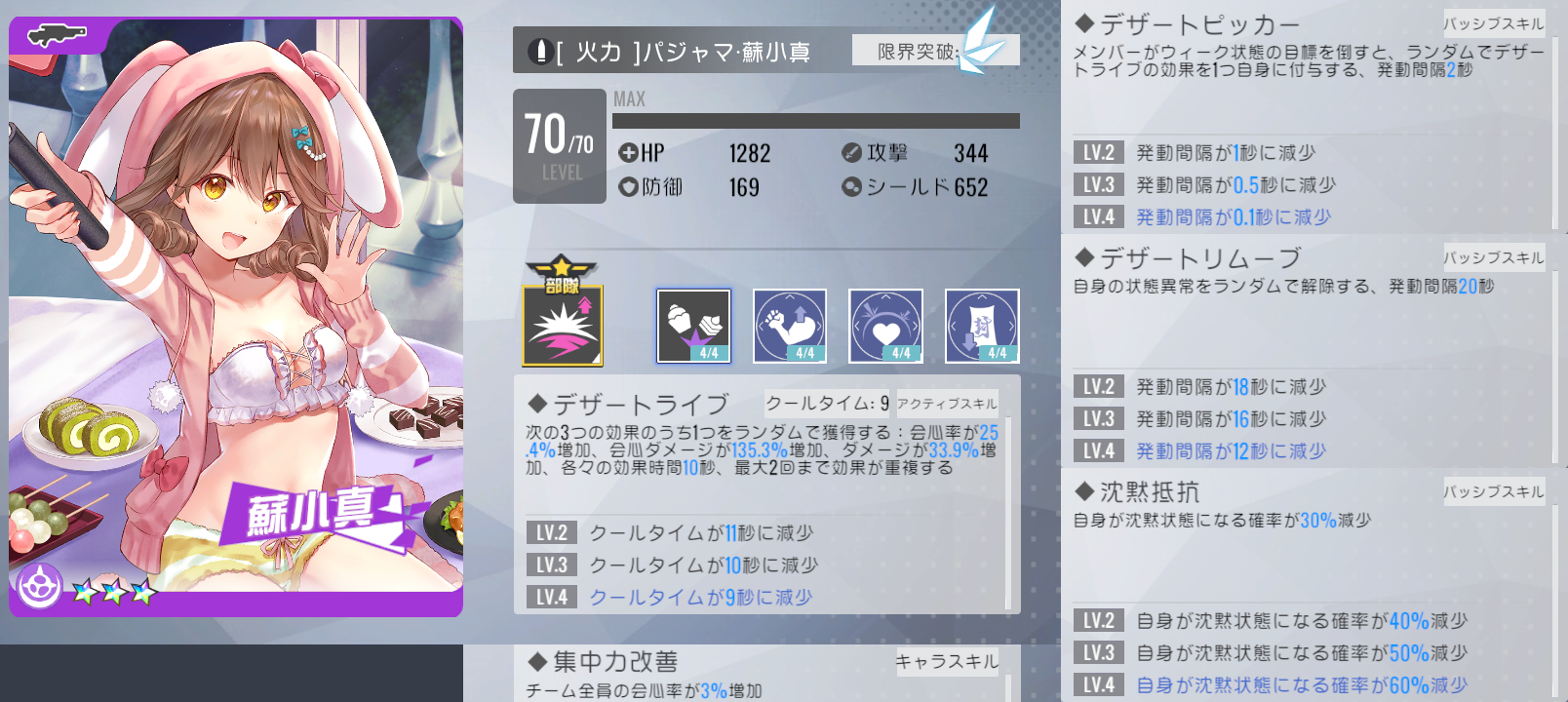This screenshot has width=1568, height=702.
Task: Click the steering wheel role icon
Action: pyautogui.click(x=39, y=587)
